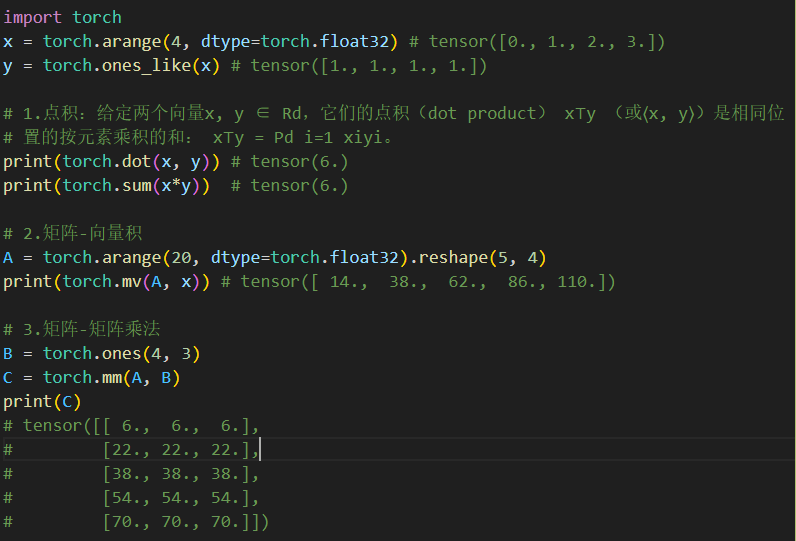Click 'torch.ones_like(x)' code
The height and width of the screenshot is (541, 796).
pyautogui.click(x=131, y=66)
